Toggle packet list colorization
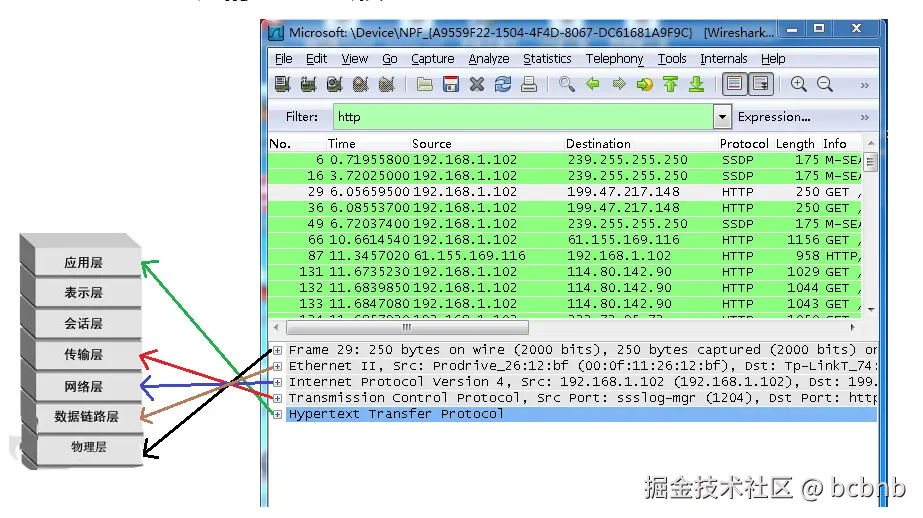 (734, 84)
